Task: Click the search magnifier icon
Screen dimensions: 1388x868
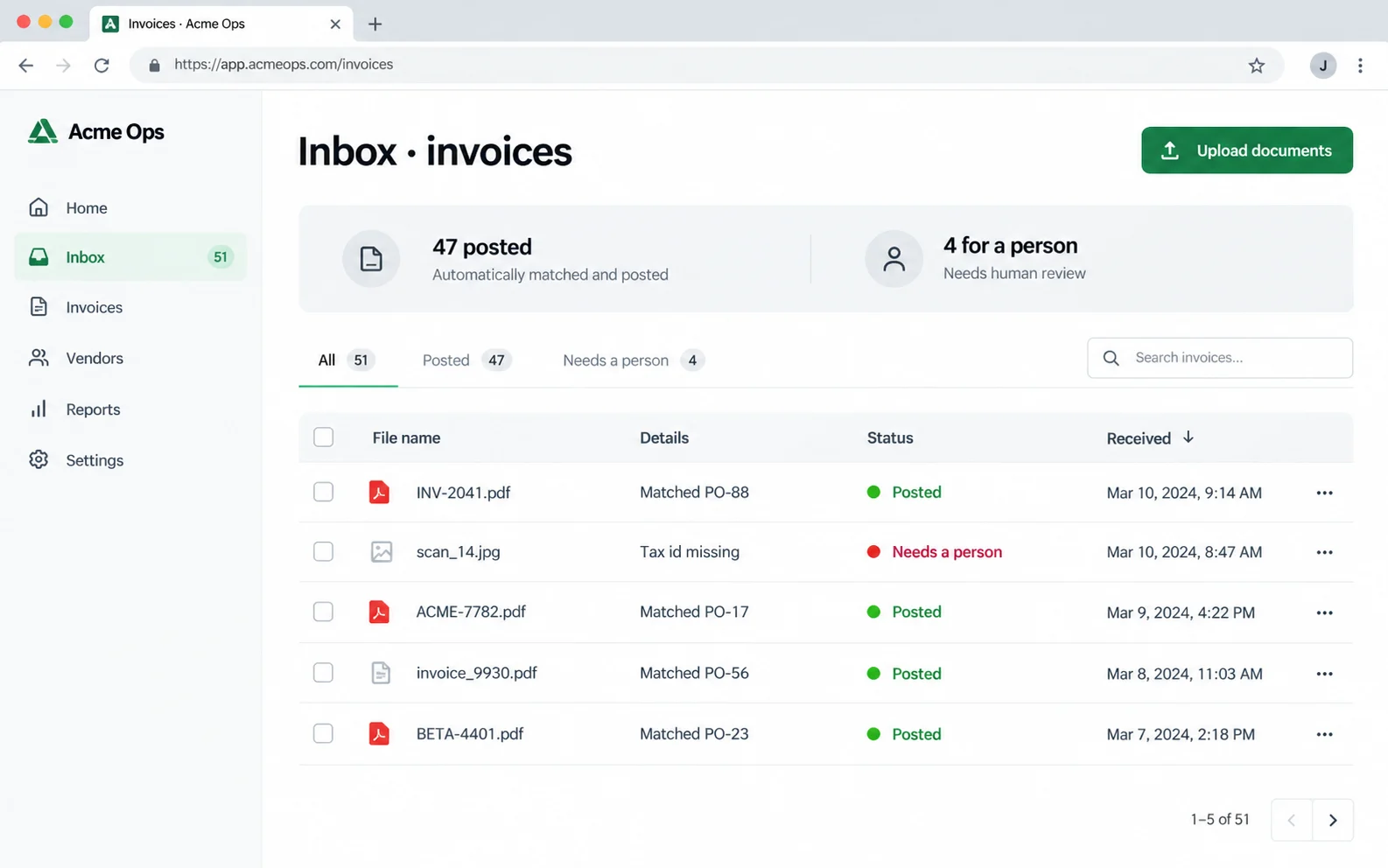Action: [1111, 358]
